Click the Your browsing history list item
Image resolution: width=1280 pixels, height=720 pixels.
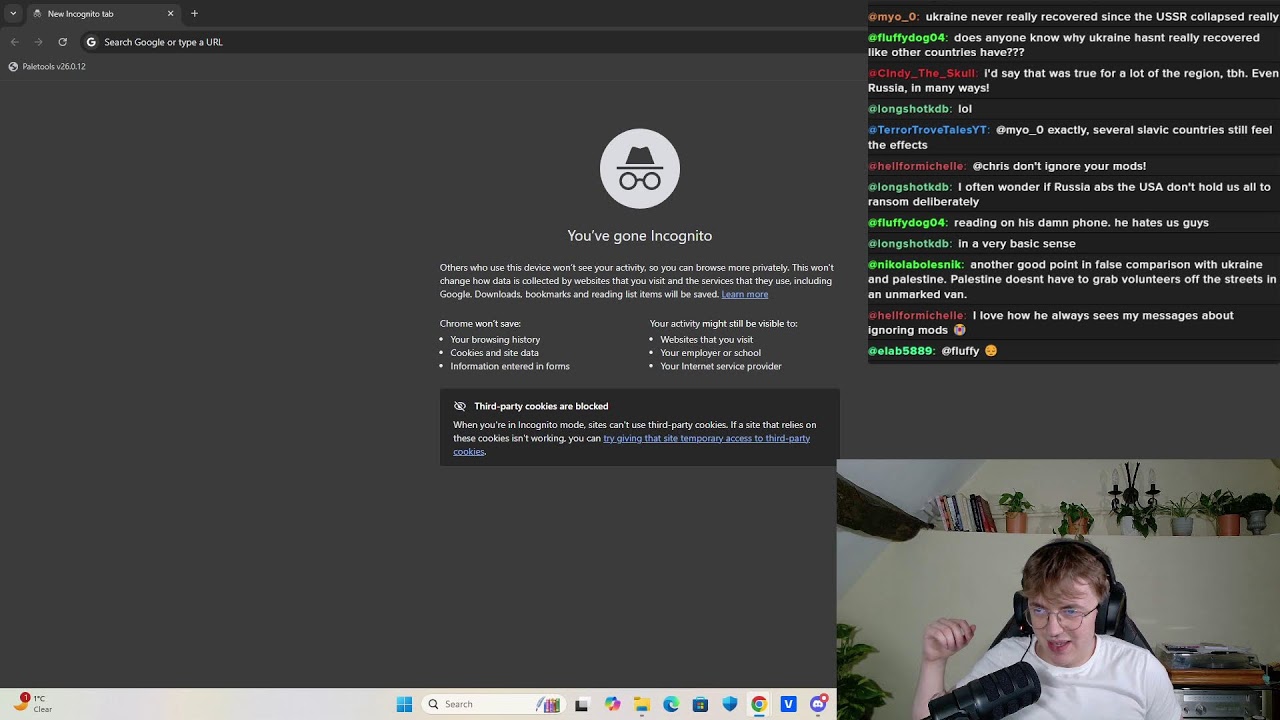(495, 339)
